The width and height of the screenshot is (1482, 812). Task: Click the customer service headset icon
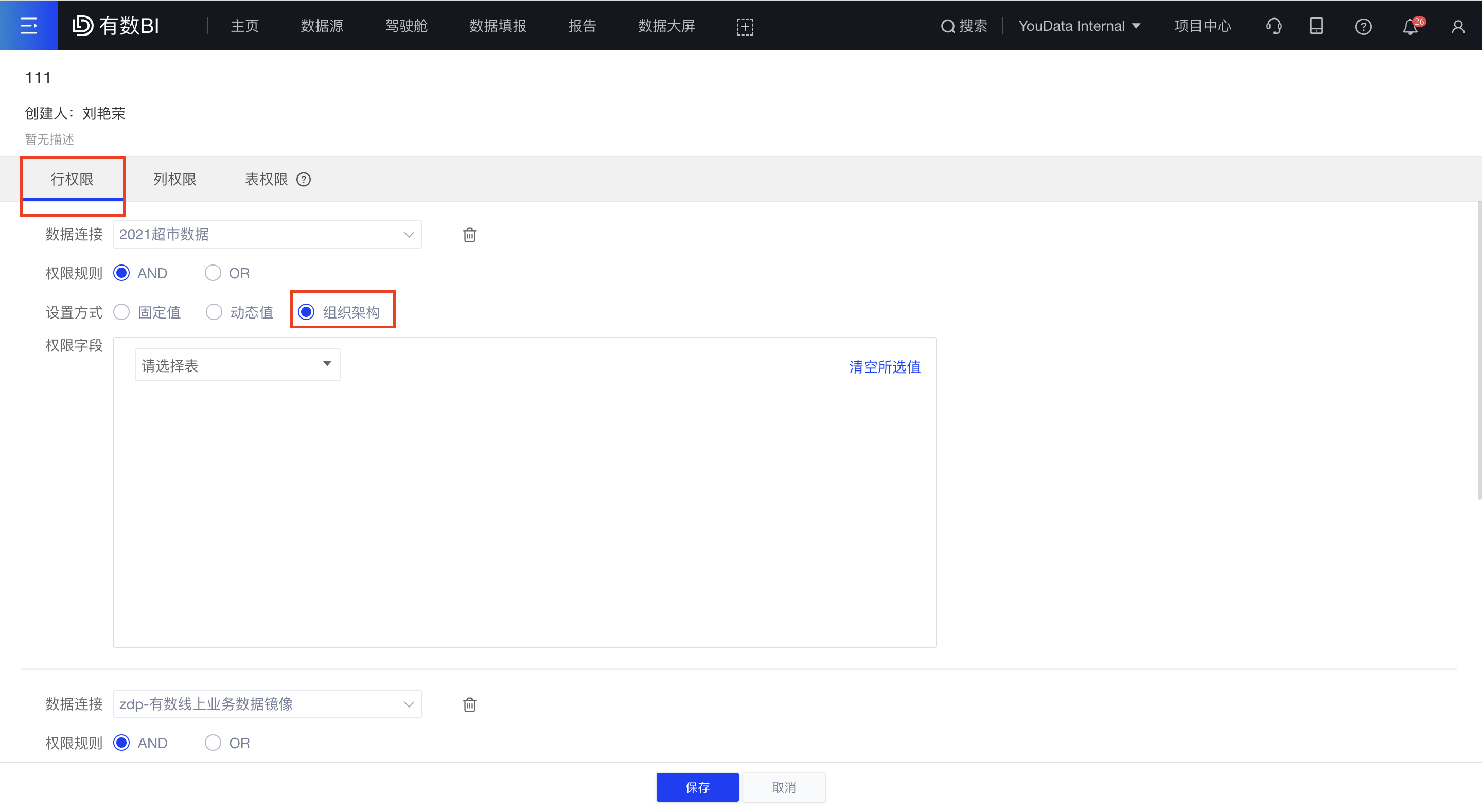[1274, 26]
